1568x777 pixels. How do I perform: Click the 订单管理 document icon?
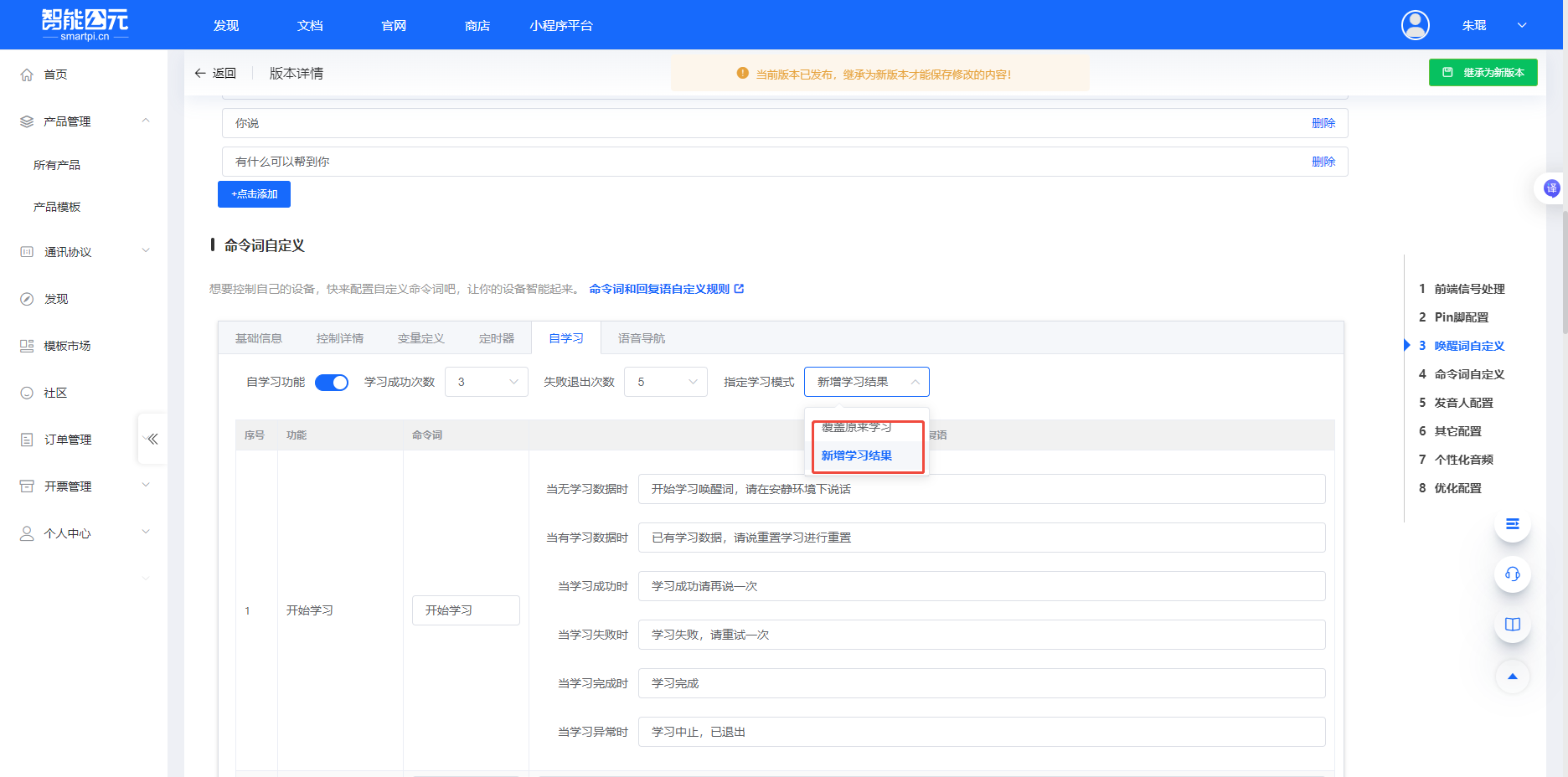(x=26, y=439)
